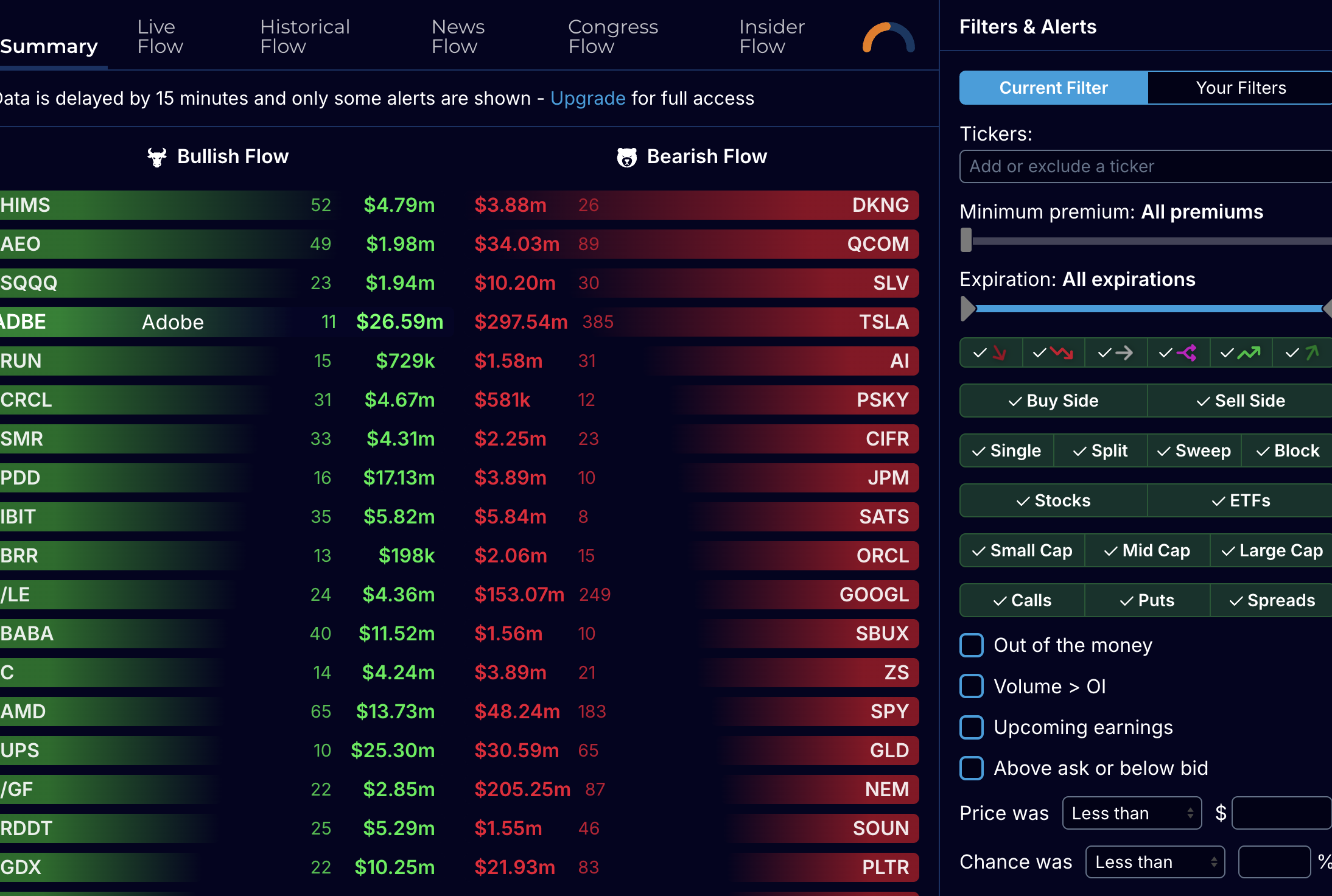Check the Volume > OI box
Image resolution: width=1332 pixels, height=896 pixels.
point(972,686)
